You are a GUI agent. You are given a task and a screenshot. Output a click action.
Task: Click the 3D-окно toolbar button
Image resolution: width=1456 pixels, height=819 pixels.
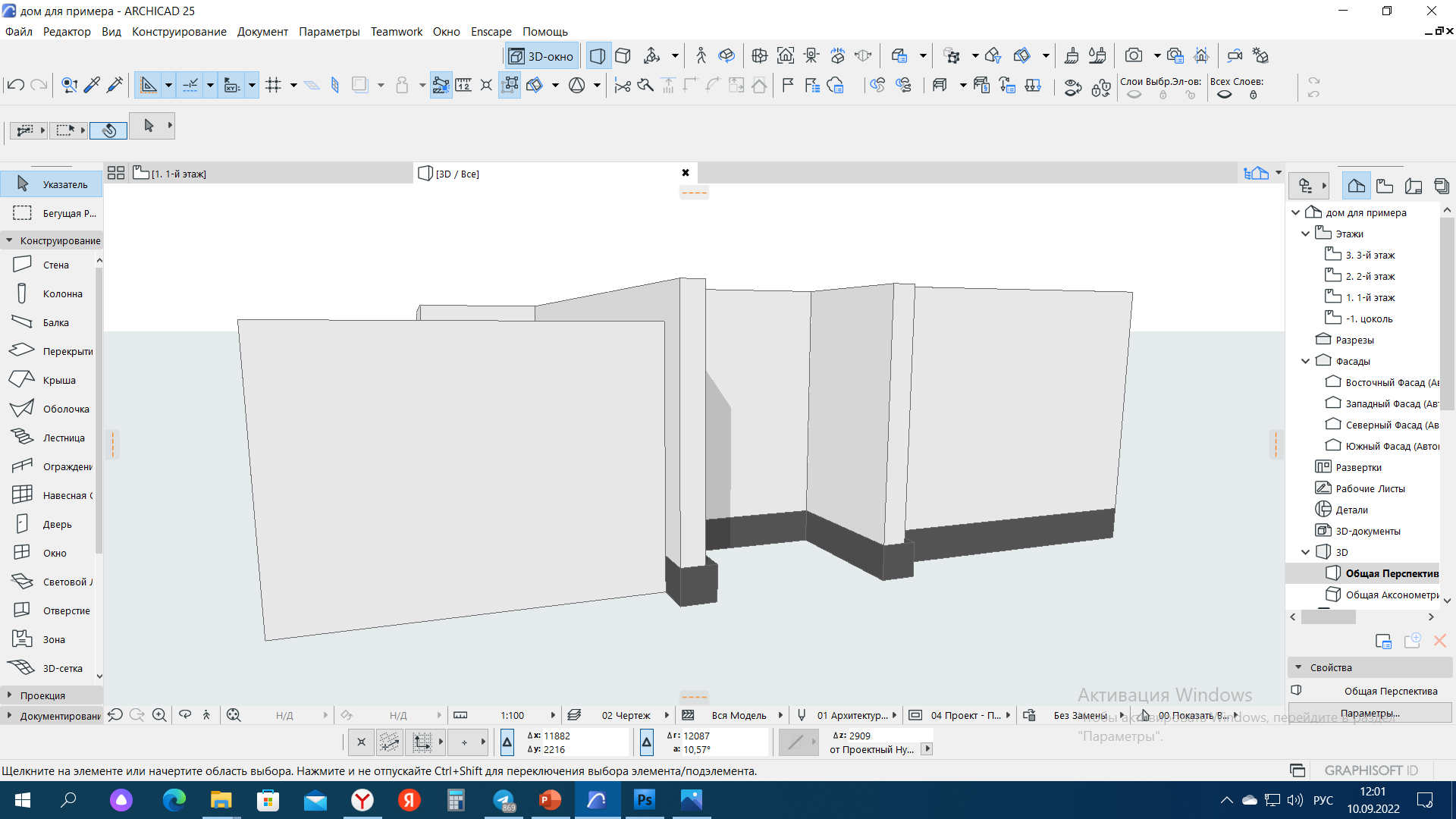[x=541, y=56]
